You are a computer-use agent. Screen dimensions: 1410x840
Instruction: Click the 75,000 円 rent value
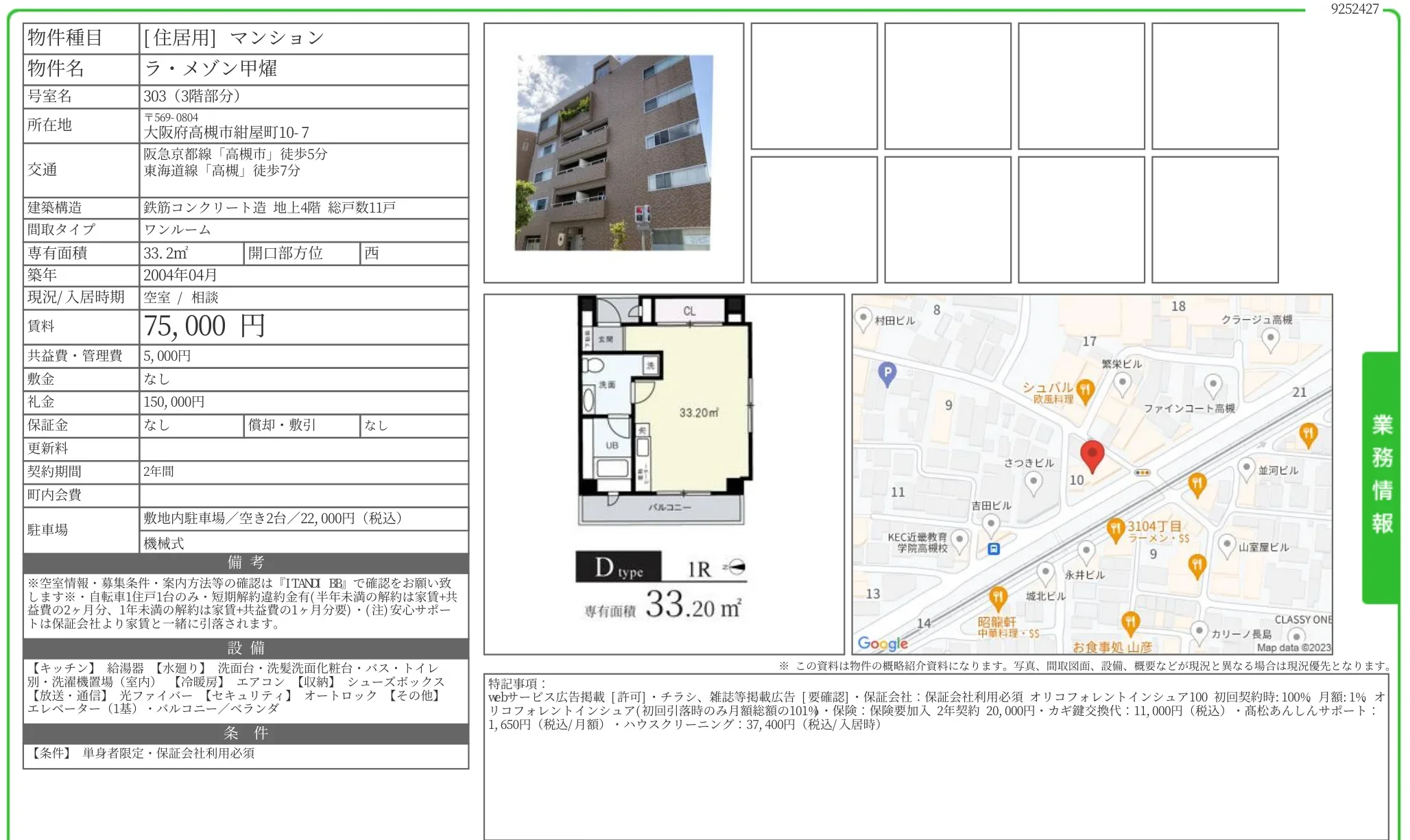coord(204,326)
